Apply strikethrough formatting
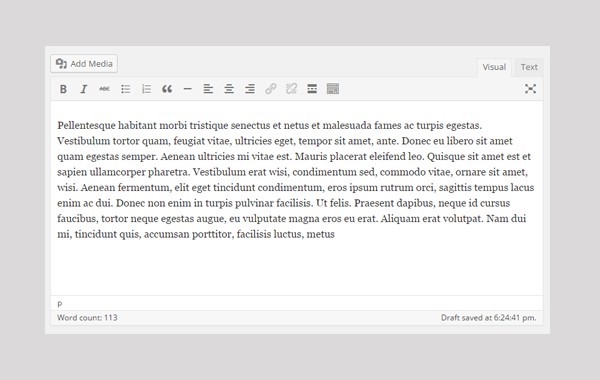The height and width of the screenshot is (380, 600). pyautogui.click(x=104, y=89)
